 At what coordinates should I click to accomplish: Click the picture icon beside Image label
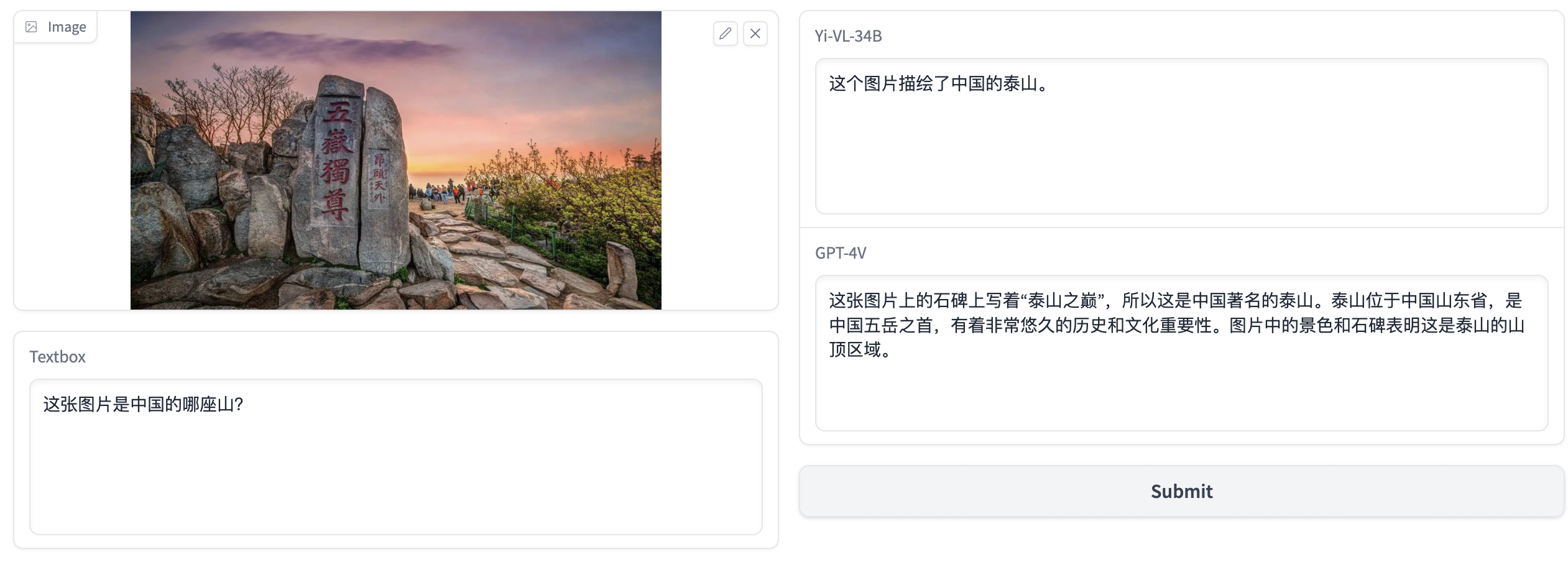tap(31, 27)
